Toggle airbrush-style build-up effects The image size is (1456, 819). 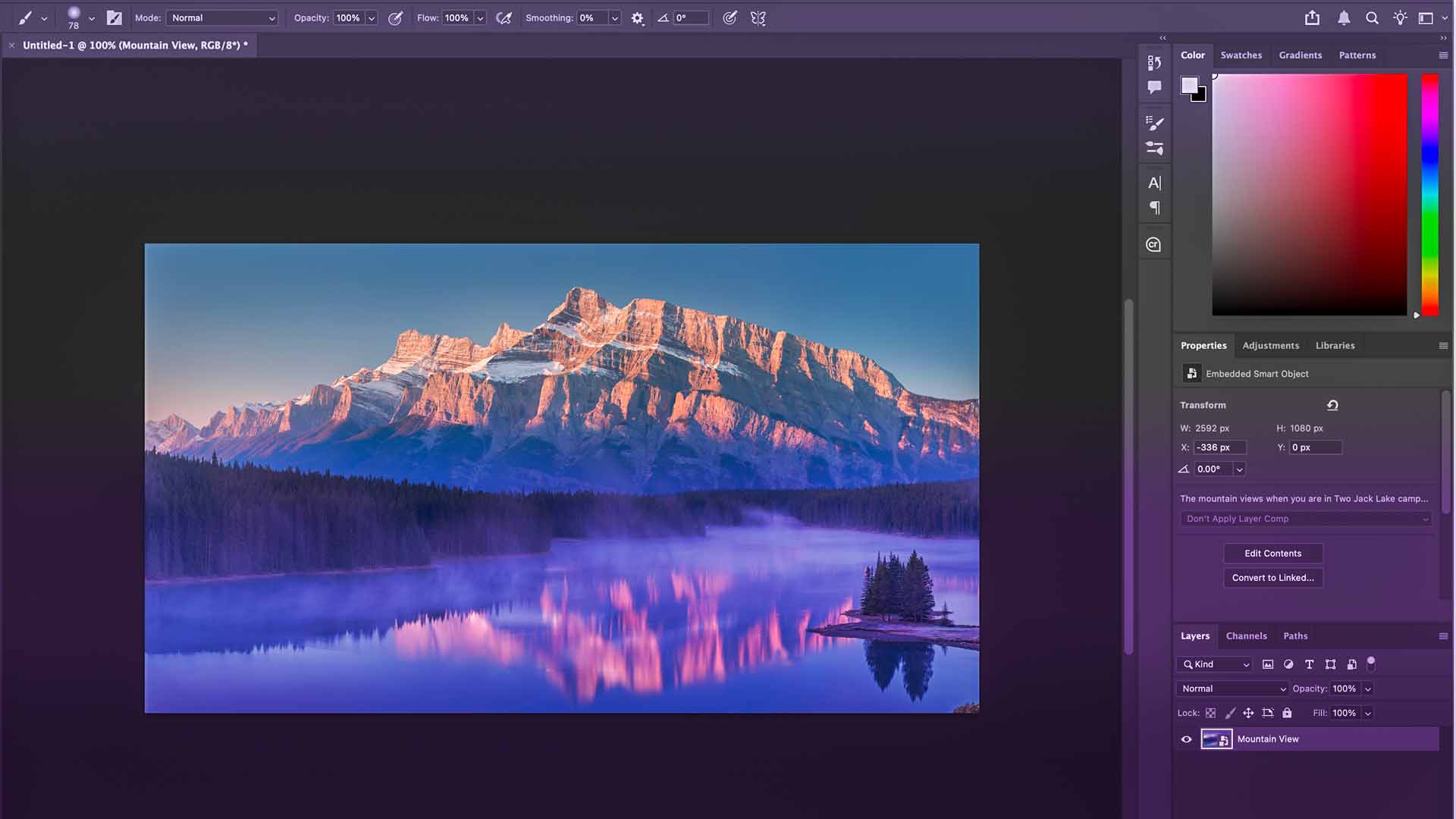coord(504,18)
